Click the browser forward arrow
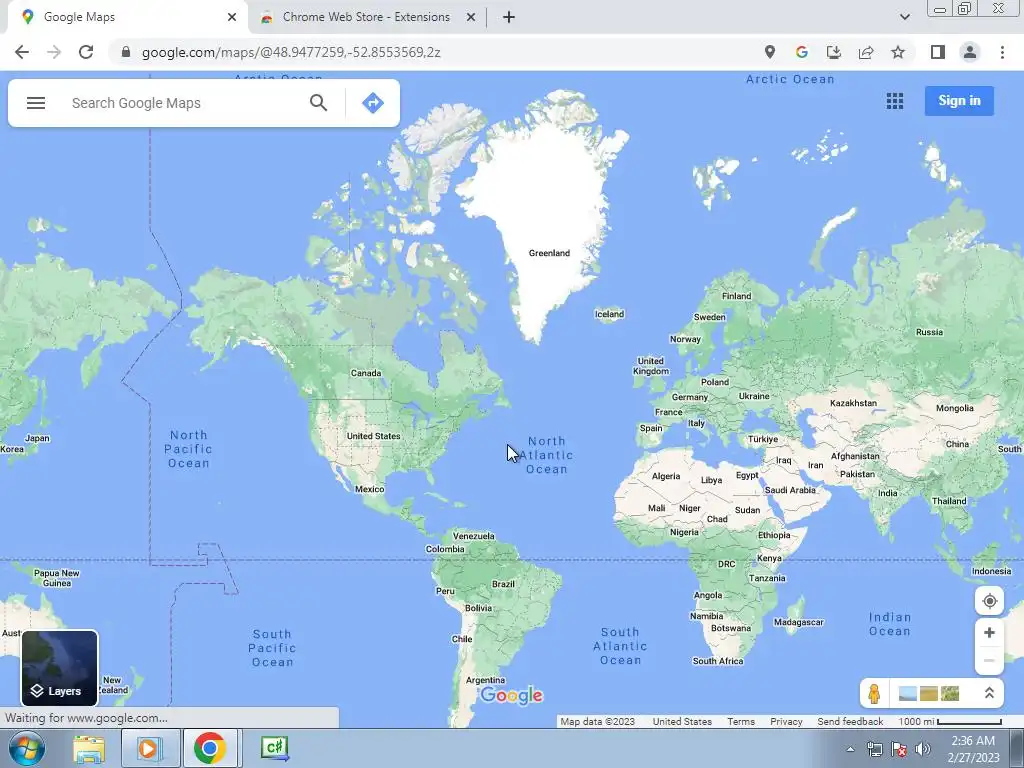This screenshot has height=768, width=1024. (54, 52)
